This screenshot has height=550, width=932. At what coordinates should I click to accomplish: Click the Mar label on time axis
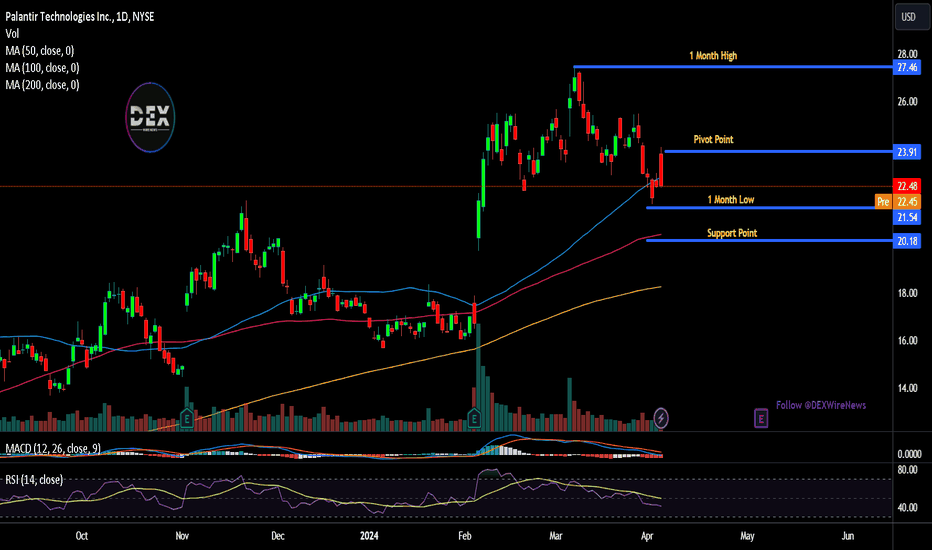click(x=556, y=536)
